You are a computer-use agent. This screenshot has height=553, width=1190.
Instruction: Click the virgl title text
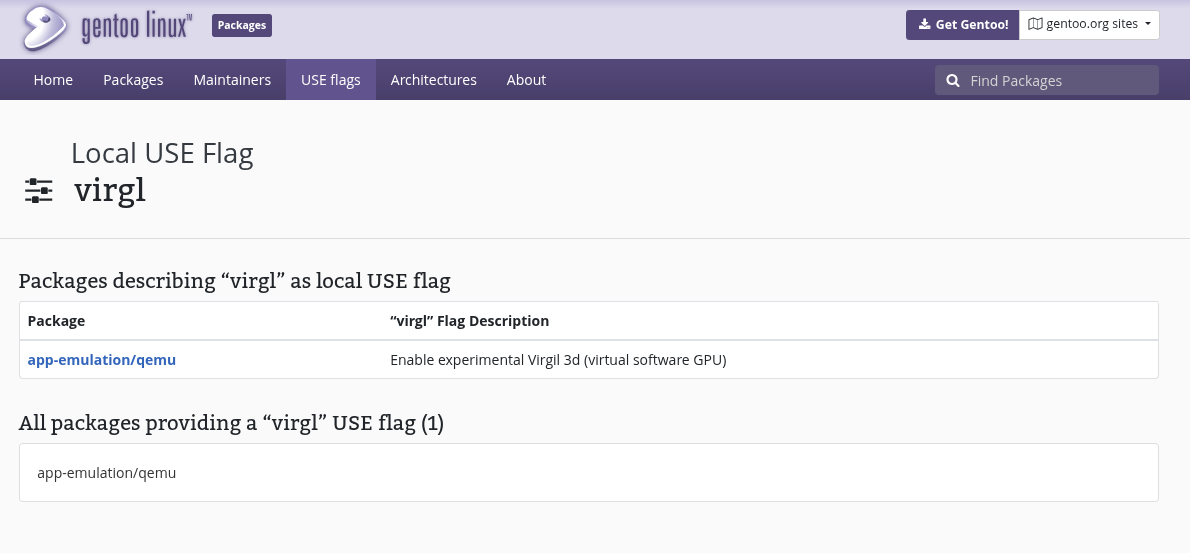coord(109,190)
